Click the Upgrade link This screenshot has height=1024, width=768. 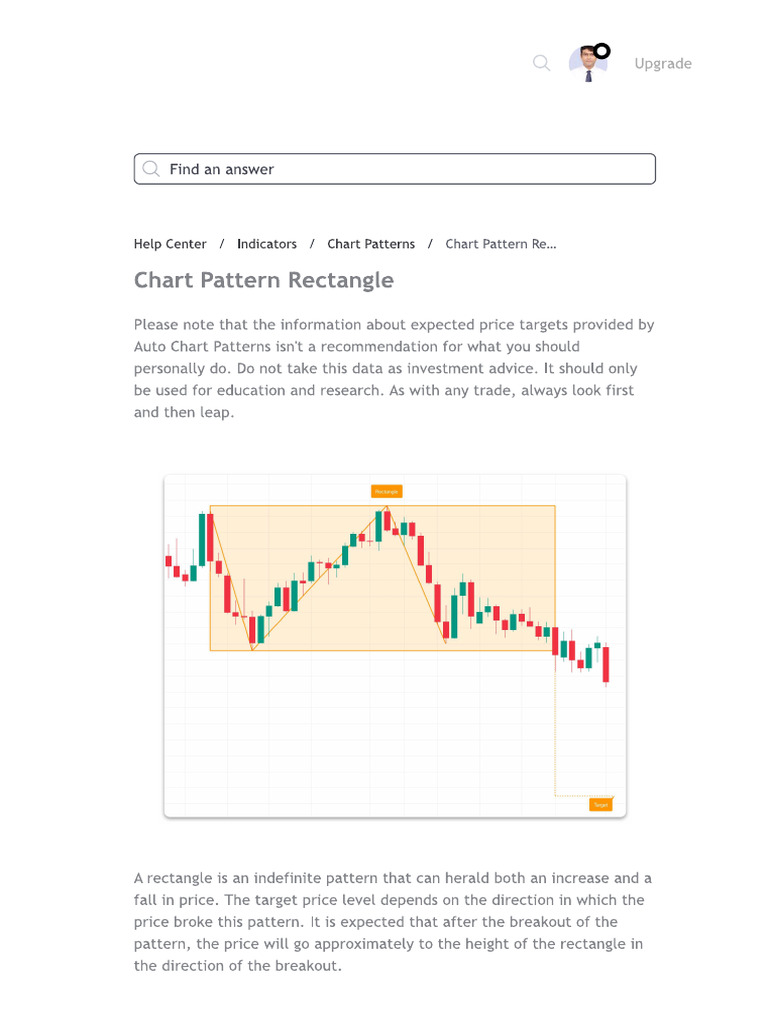click(x=663, y=63)
